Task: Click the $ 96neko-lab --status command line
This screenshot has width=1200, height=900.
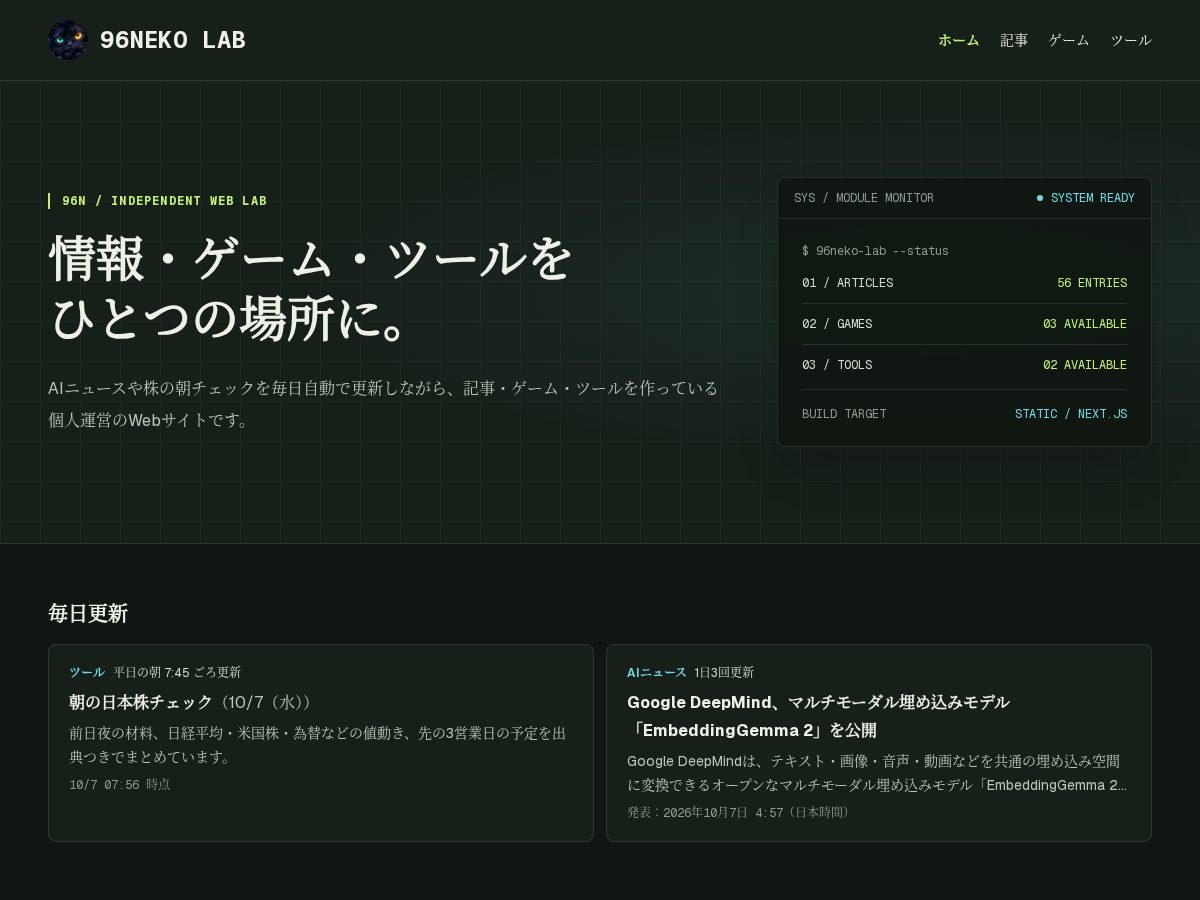Action: tap(875, 251)
